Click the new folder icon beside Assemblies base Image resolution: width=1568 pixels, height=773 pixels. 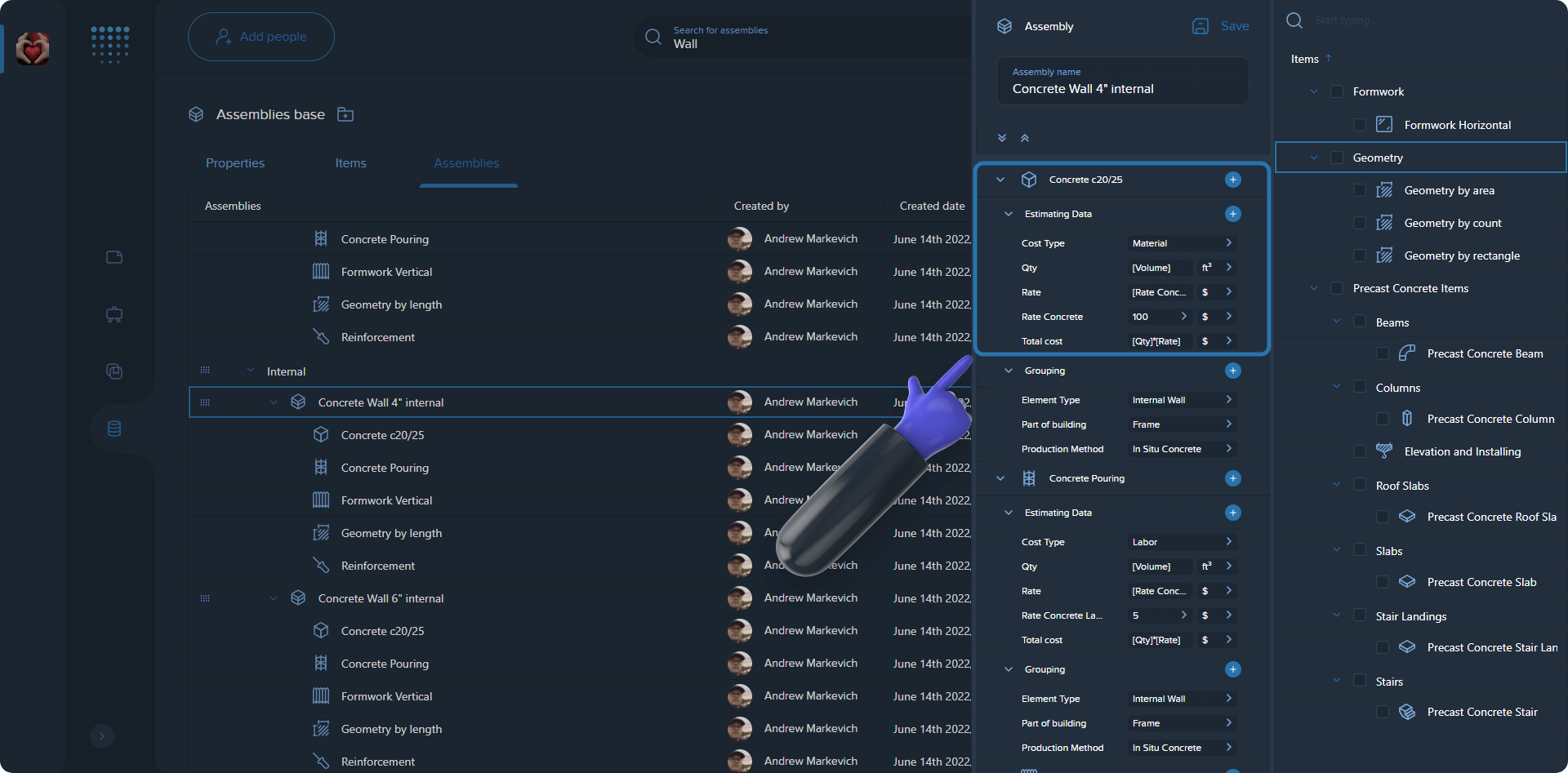point(345,114)
